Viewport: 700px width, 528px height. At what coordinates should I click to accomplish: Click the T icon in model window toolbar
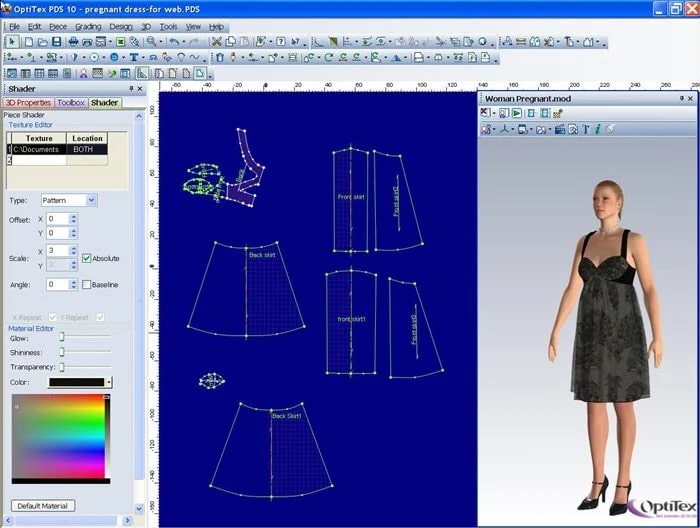[x=586, y=129]
